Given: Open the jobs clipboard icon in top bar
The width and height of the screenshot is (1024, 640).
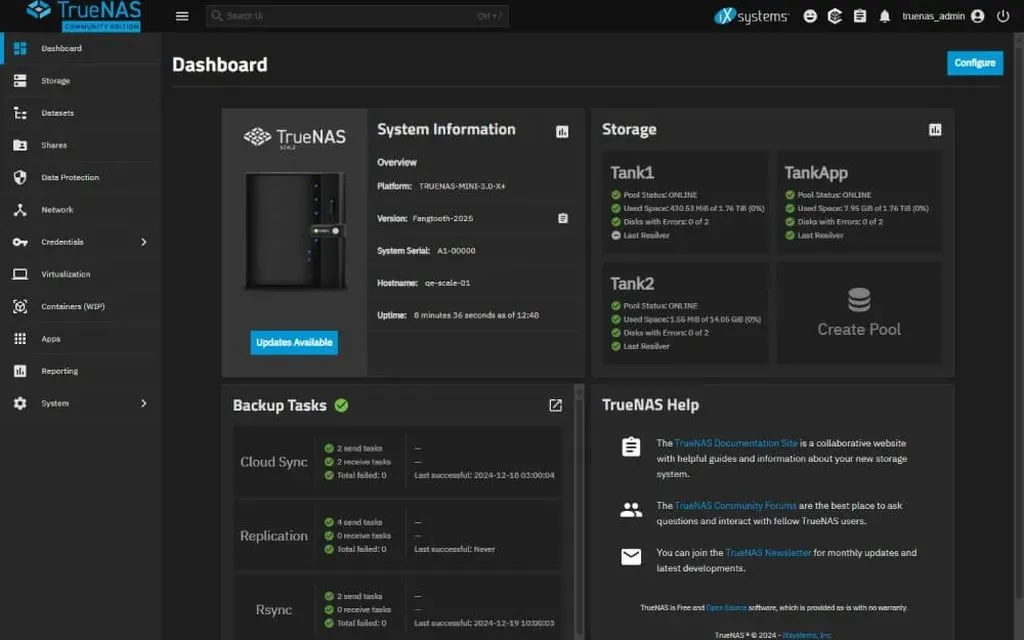Looking at the screenshot, I should pos(860,16).
